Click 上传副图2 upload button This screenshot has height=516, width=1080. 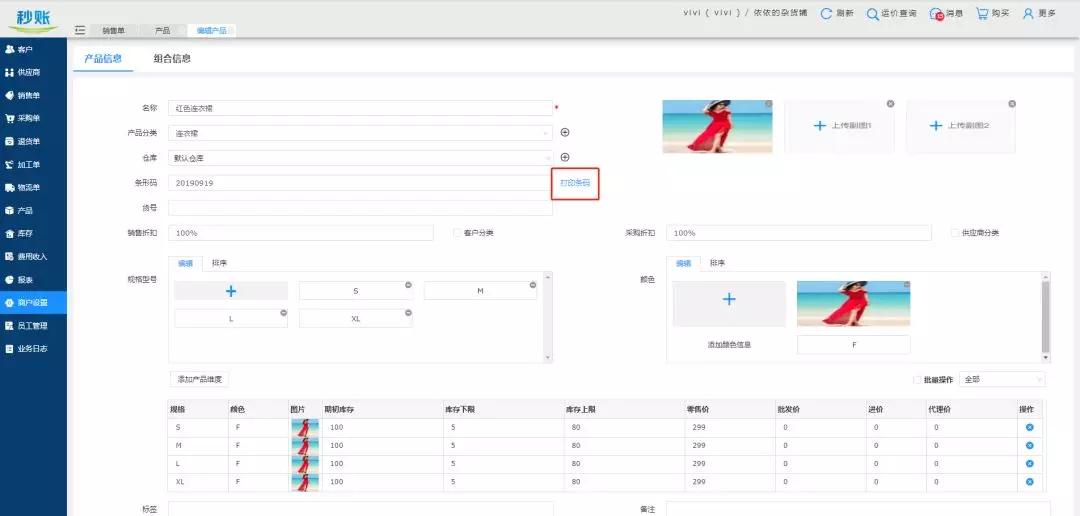[961, 126]
